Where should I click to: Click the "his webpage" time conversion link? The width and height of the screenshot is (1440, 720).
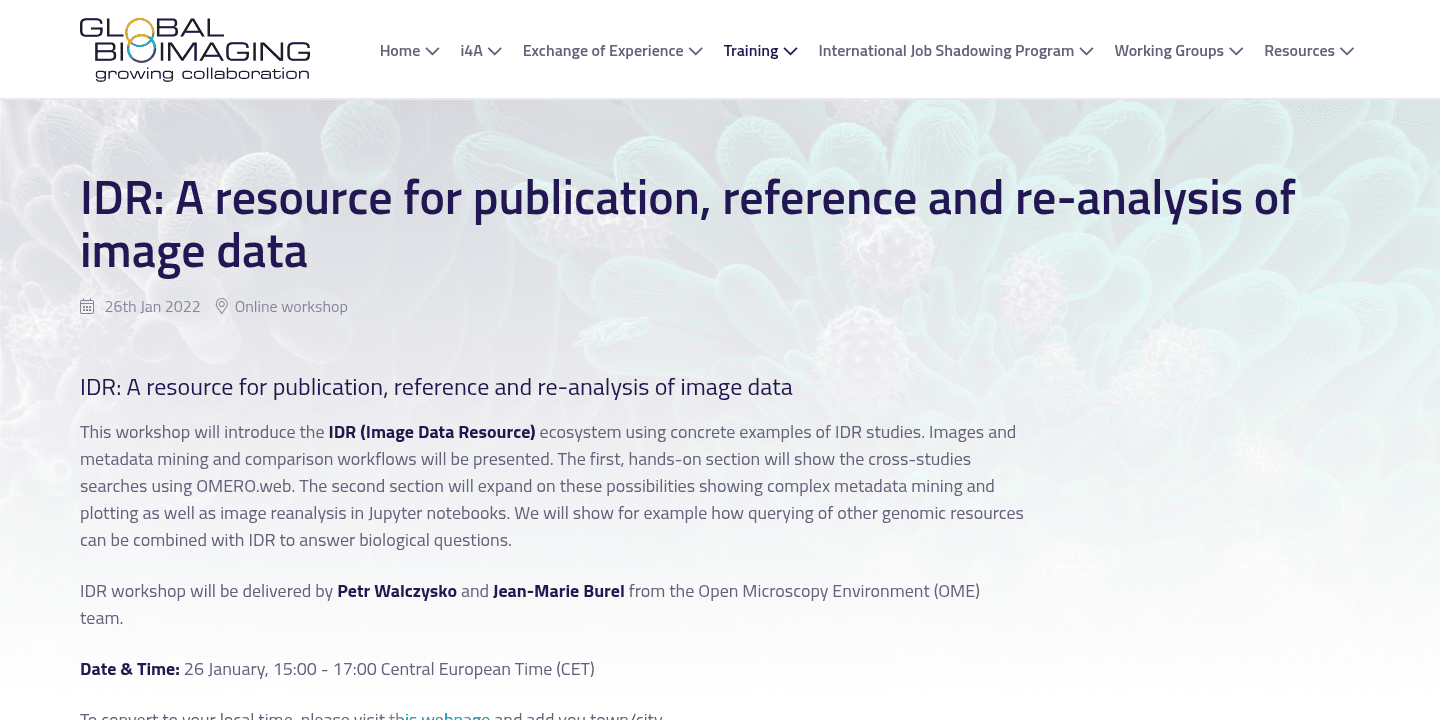[x=440, y=715]
